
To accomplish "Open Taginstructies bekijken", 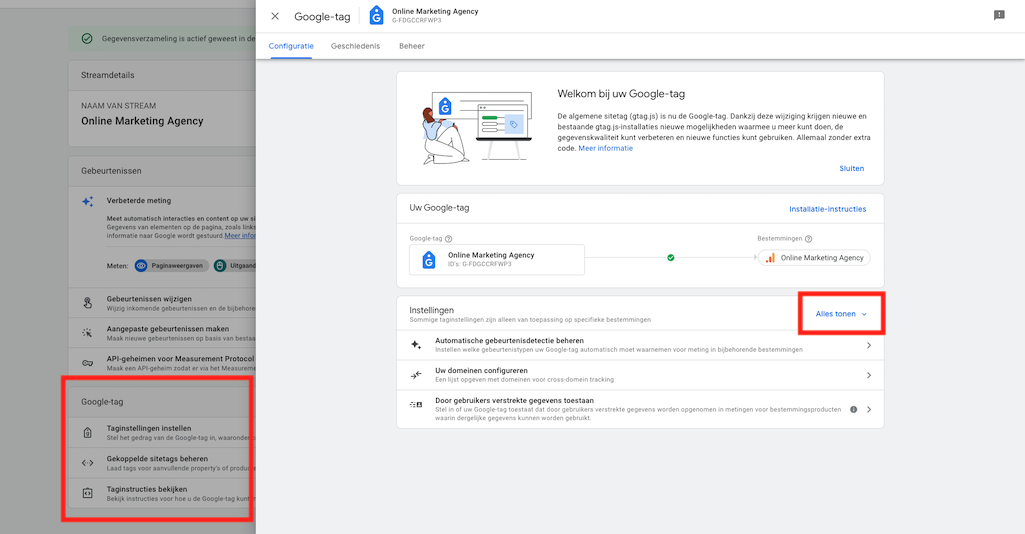I will click(x=162, y=493).
